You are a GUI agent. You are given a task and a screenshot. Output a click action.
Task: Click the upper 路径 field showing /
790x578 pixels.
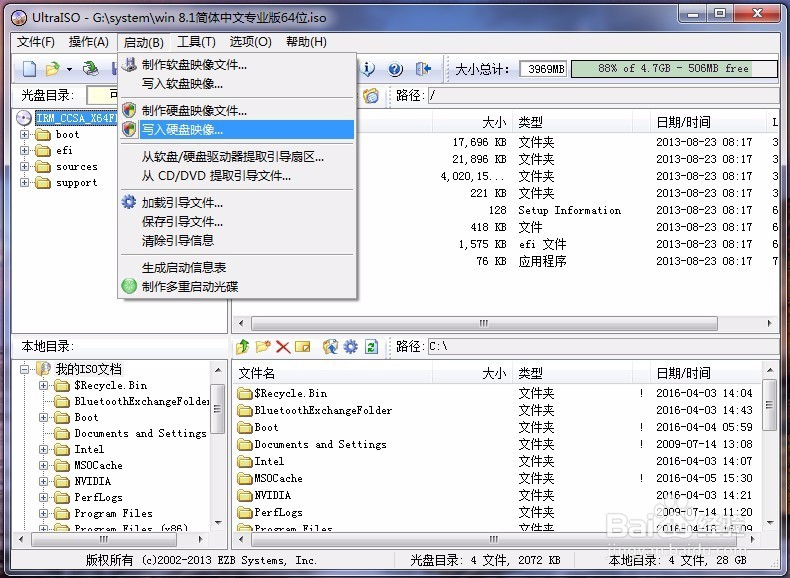(x=604, y=95)
